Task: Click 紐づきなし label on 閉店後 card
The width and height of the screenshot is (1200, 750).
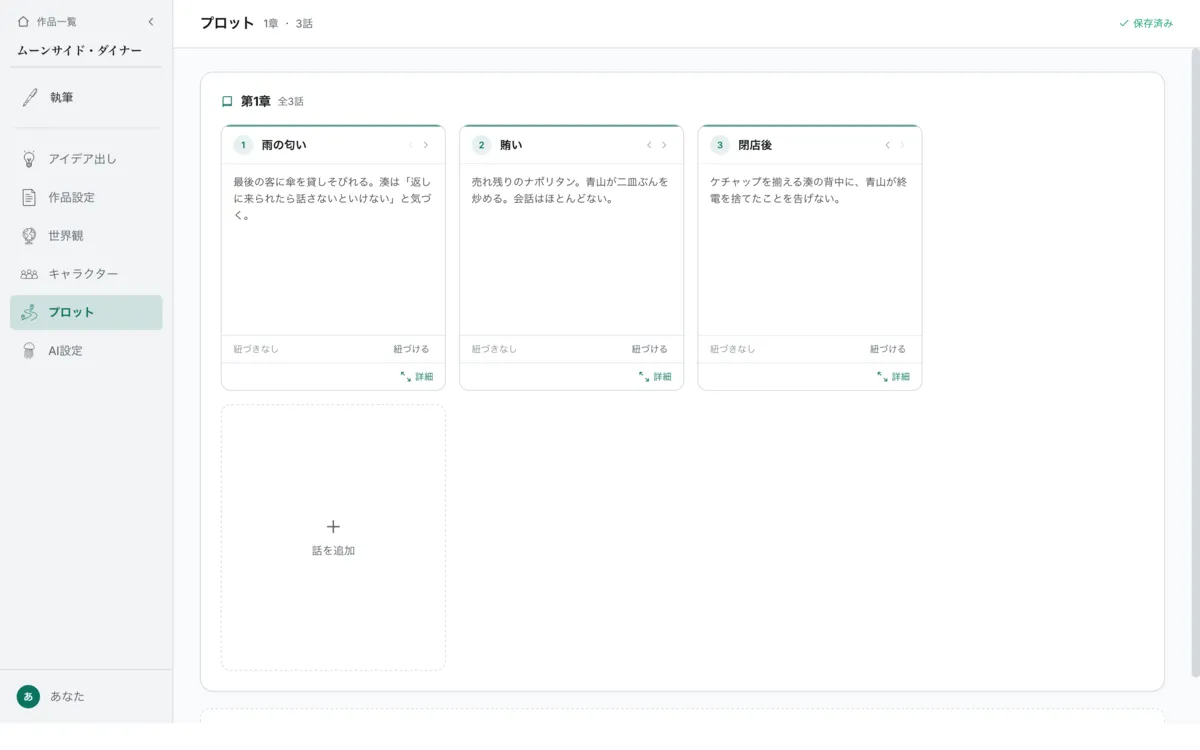Action: pyautogui.click(x=732, y=349)
